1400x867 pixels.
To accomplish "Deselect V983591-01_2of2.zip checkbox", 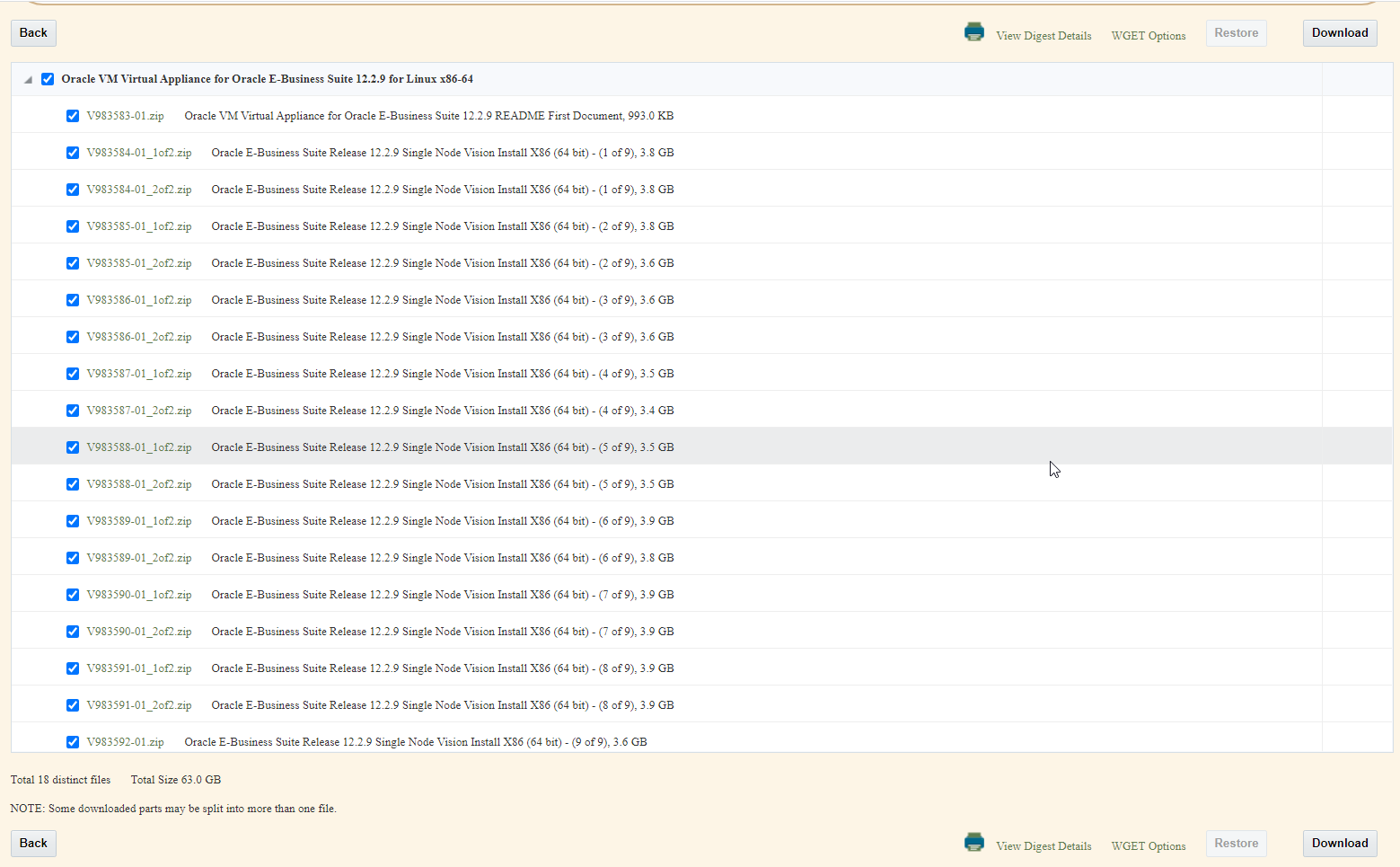I will pyautogui.click(x=73, y=705).
